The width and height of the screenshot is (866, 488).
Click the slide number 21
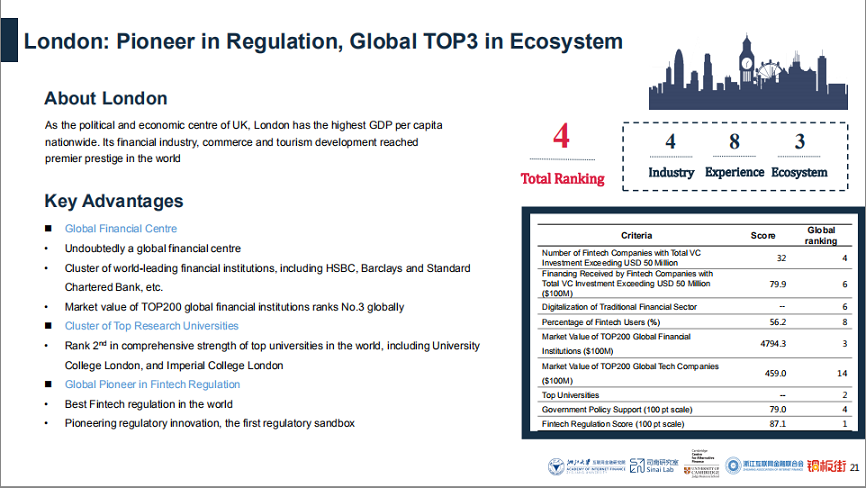[x=854, y=468]
